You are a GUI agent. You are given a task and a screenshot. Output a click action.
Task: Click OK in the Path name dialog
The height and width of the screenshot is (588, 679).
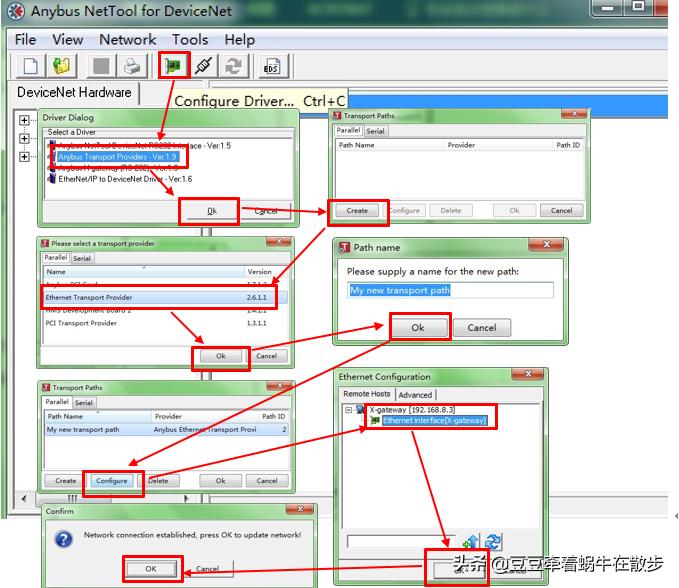(417, 327)
